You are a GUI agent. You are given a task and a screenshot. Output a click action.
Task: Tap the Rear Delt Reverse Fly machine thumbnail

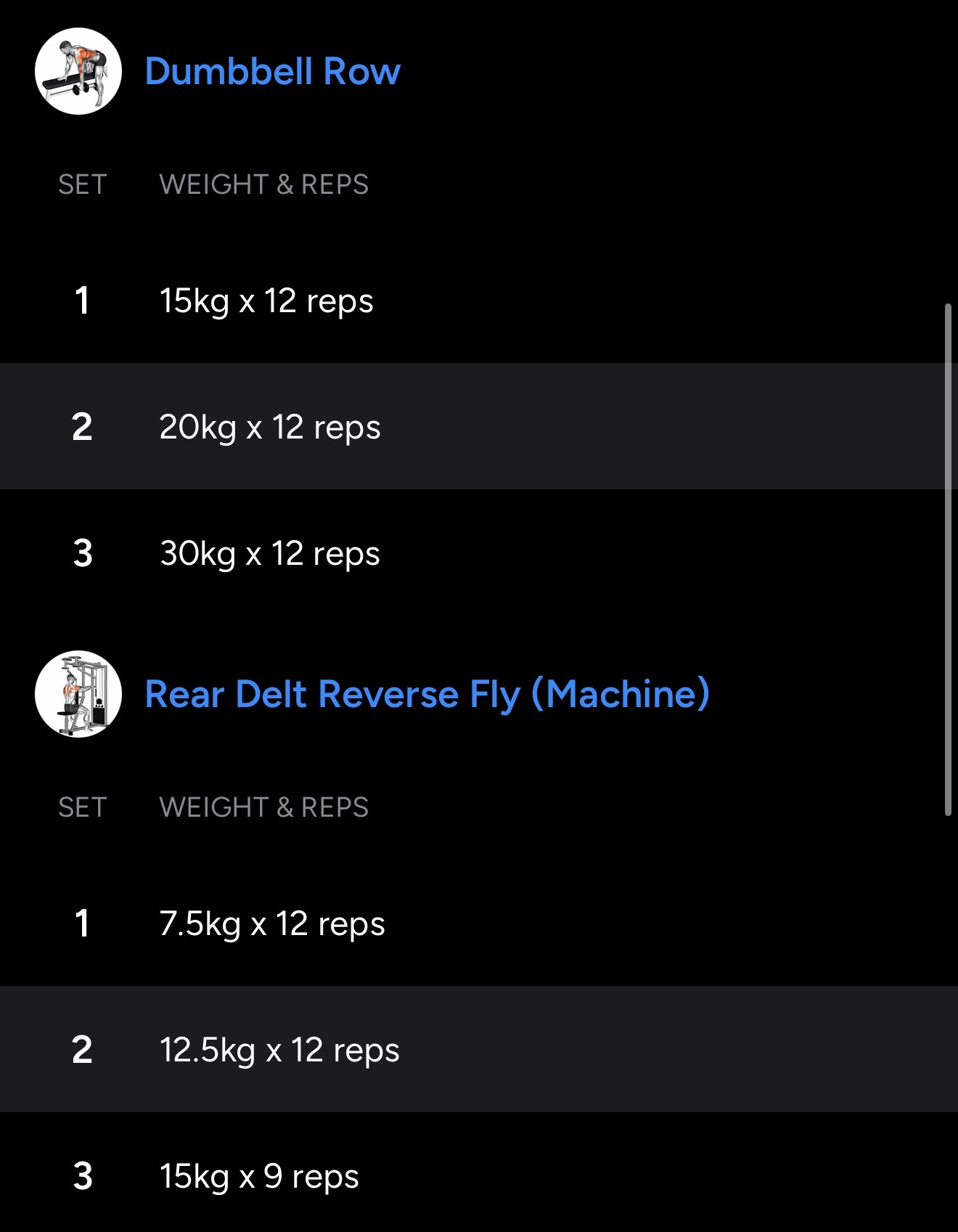(78, 694)
